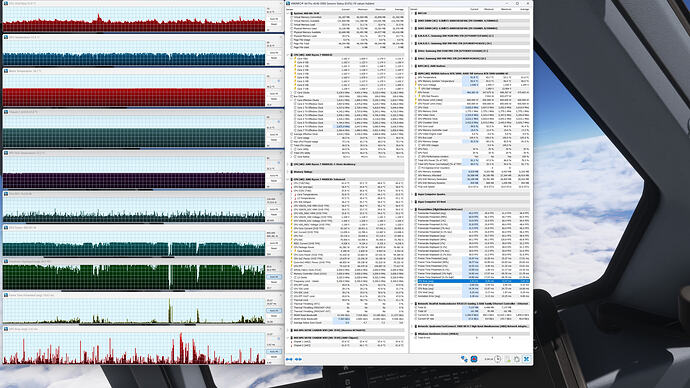Click Auto fit in the GPU Busy graph
This screenshot has height=388, width=690.
[x=273, y=351]
